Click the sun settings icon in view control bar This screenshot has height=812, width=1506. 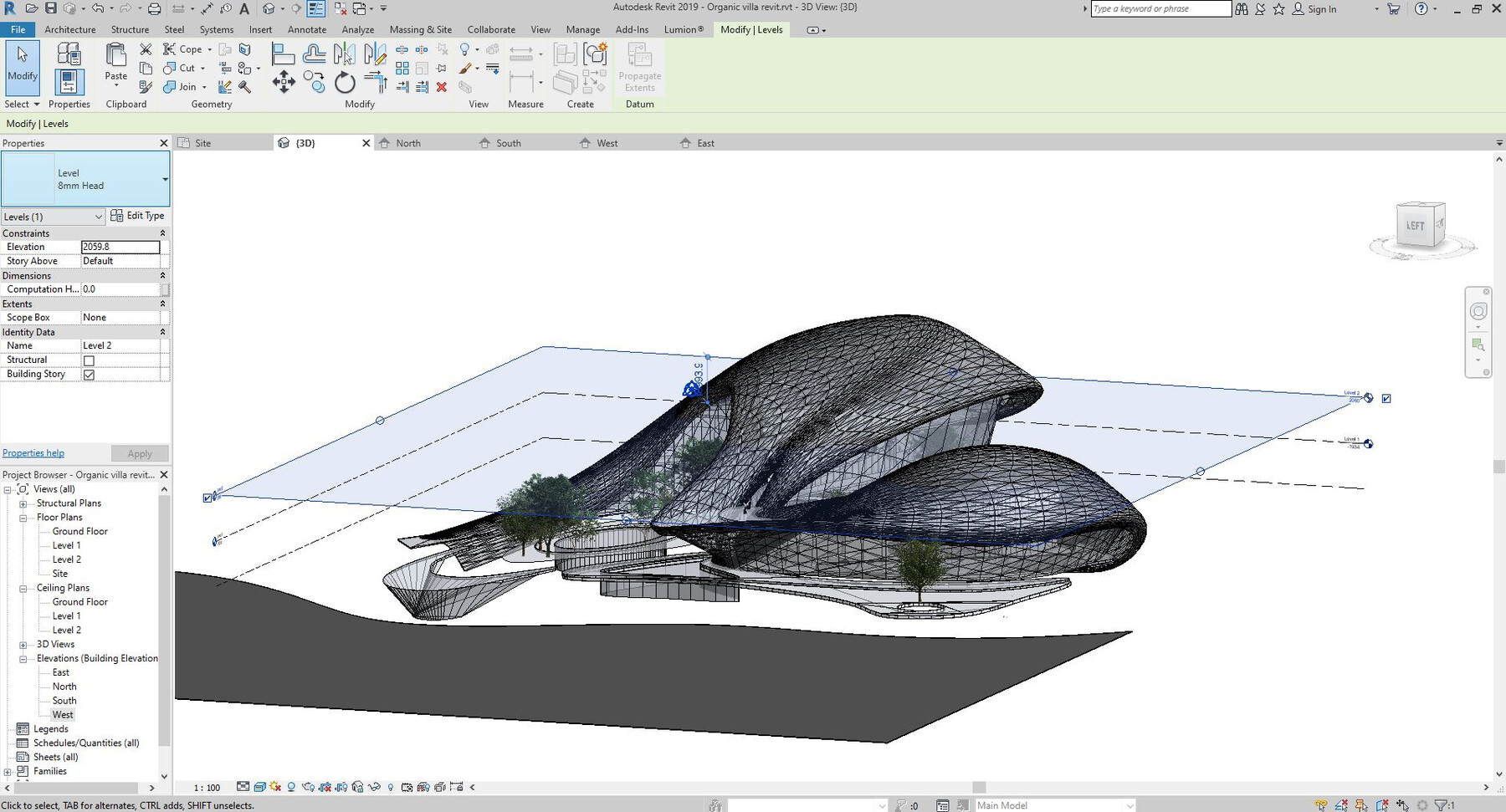[x=274, y=787]
